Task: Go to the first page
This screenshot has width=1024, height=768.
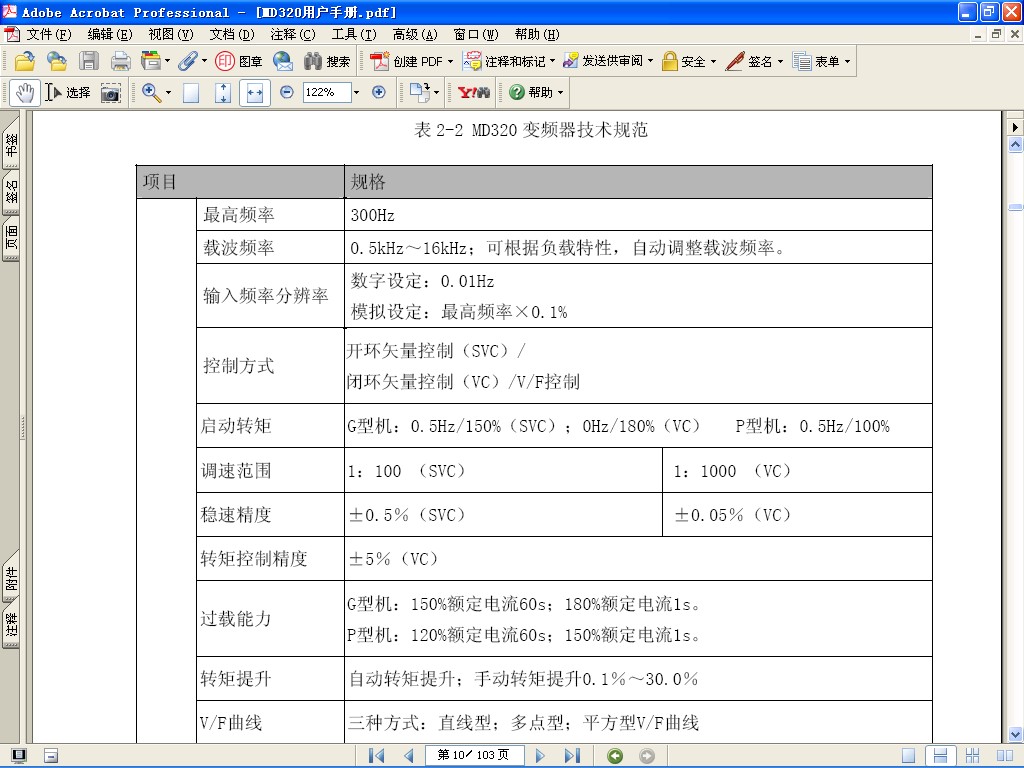Action: (376, 756)
